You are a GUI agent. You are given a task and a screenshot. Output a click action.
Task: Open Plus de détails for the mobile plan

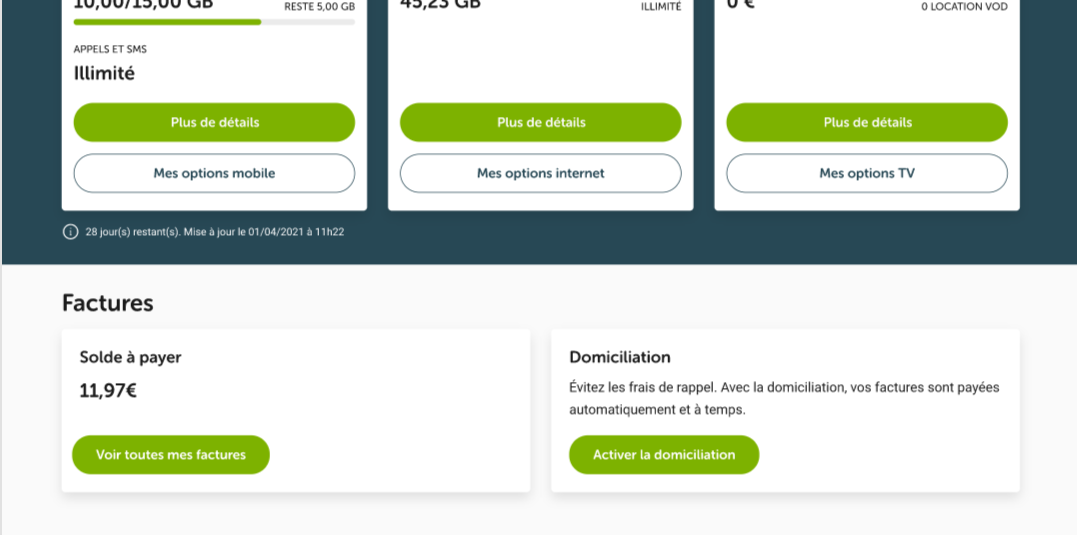tap(214, 122)
